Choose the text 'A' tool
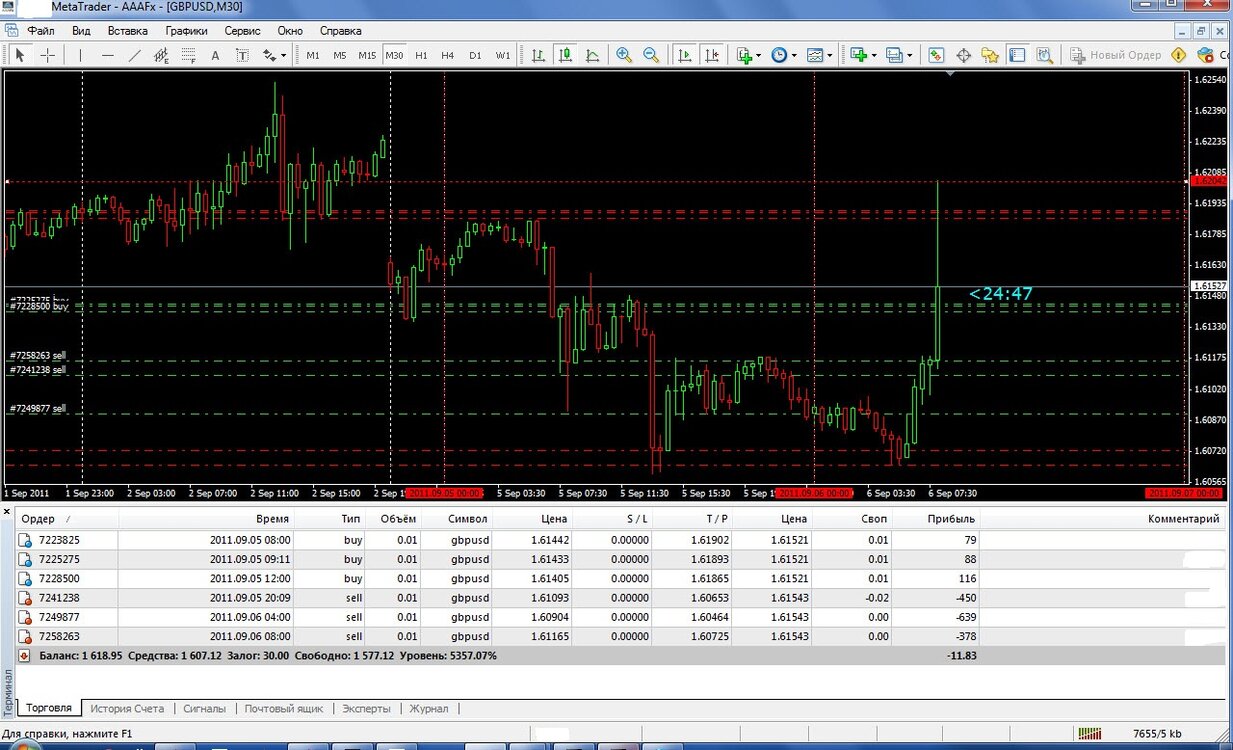The height and width of the screenshot is (750, 1233). pyautogui.click(x=215, y=55)
